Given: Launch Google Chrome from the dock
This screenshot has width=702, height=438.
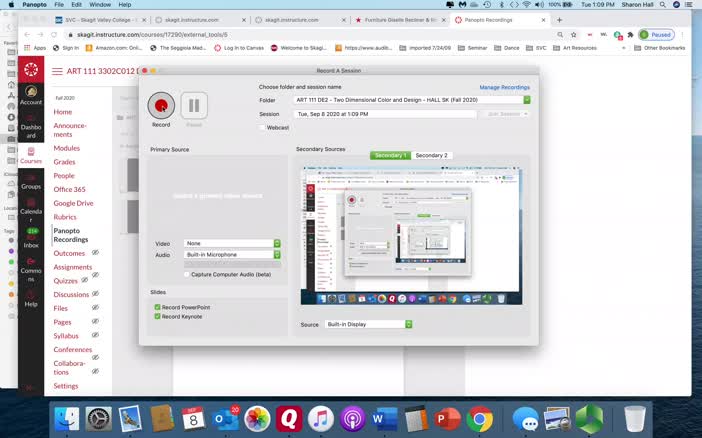Looking at the screenshot, I should coord(479,419).
